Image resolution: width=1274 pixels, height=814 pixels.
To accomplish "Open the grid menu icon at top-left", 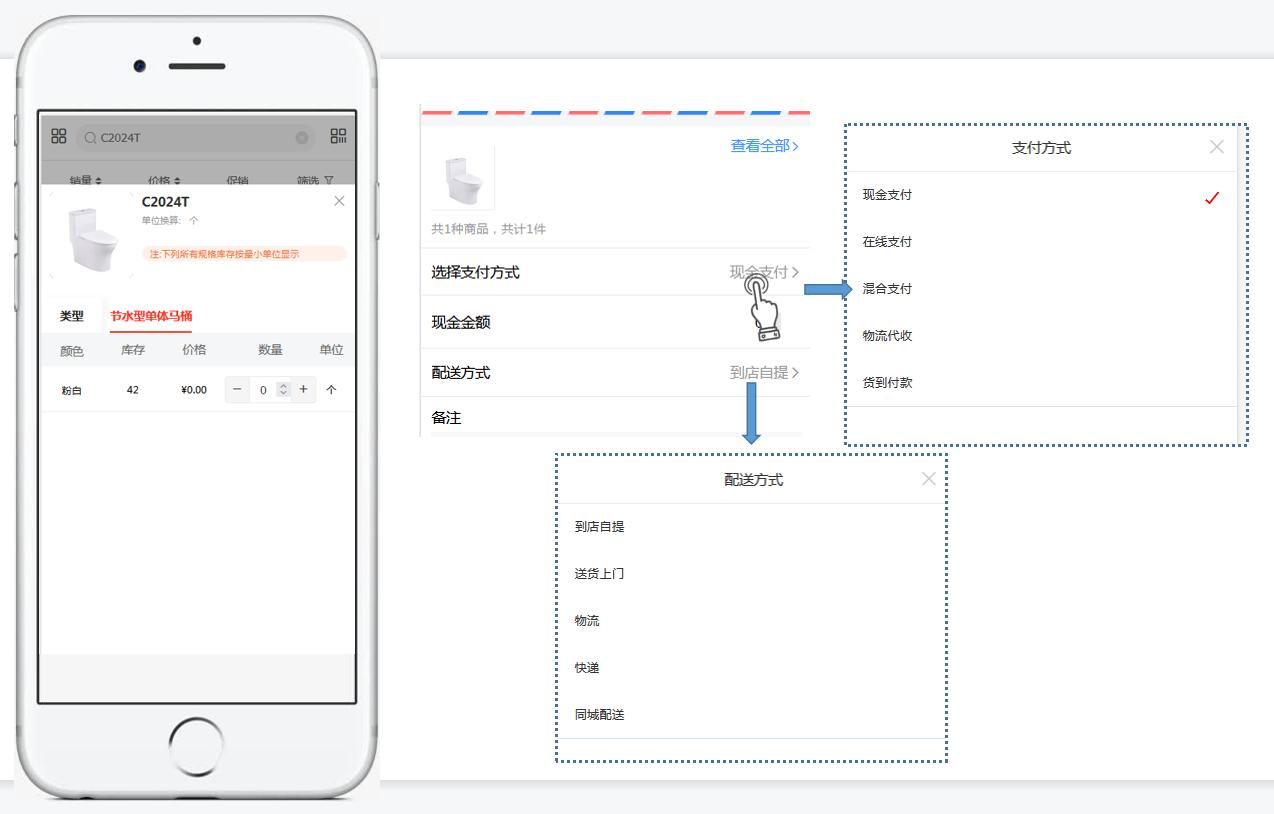I will click(59, 135).
